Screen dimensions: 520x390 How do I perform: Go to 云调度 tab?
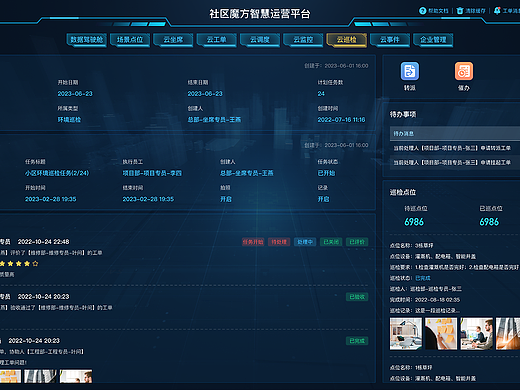[260, 40]
